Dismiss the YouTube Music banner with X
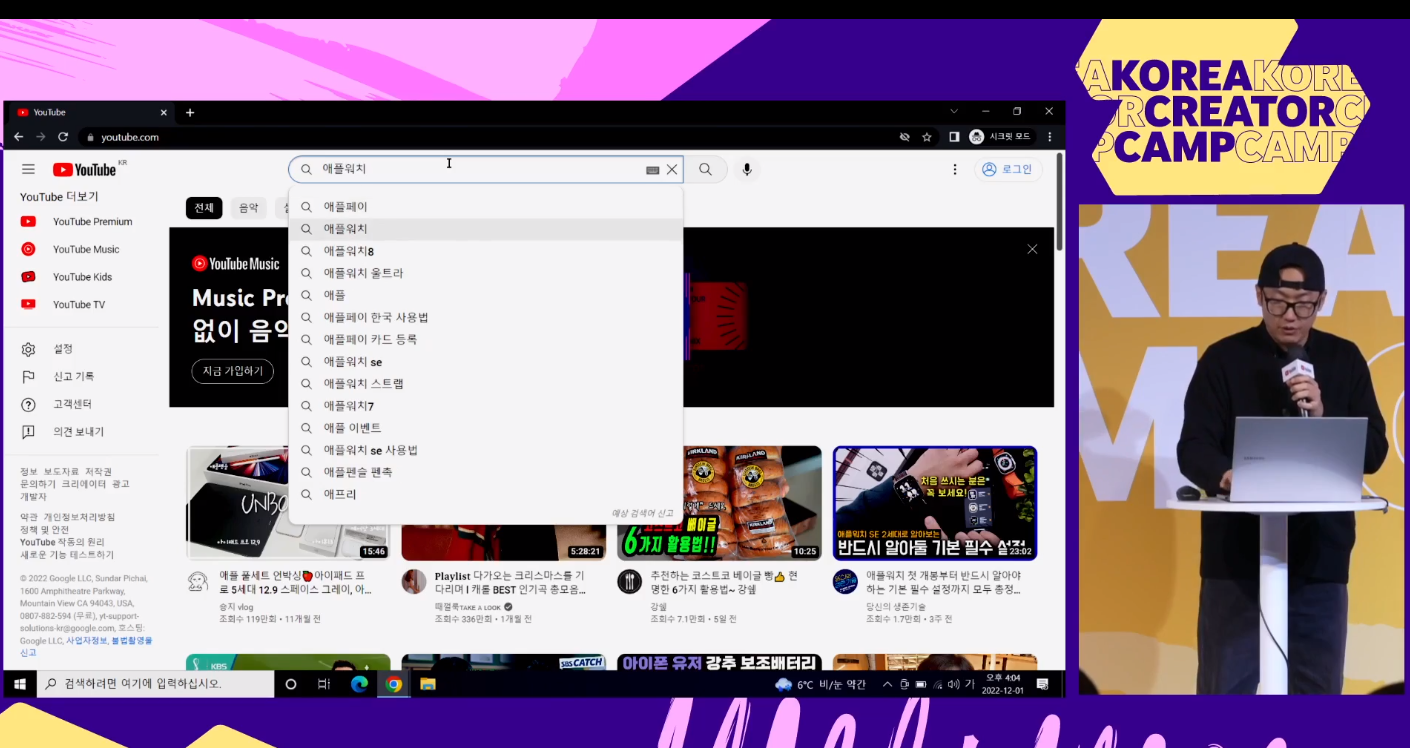 coord(1032,249)
